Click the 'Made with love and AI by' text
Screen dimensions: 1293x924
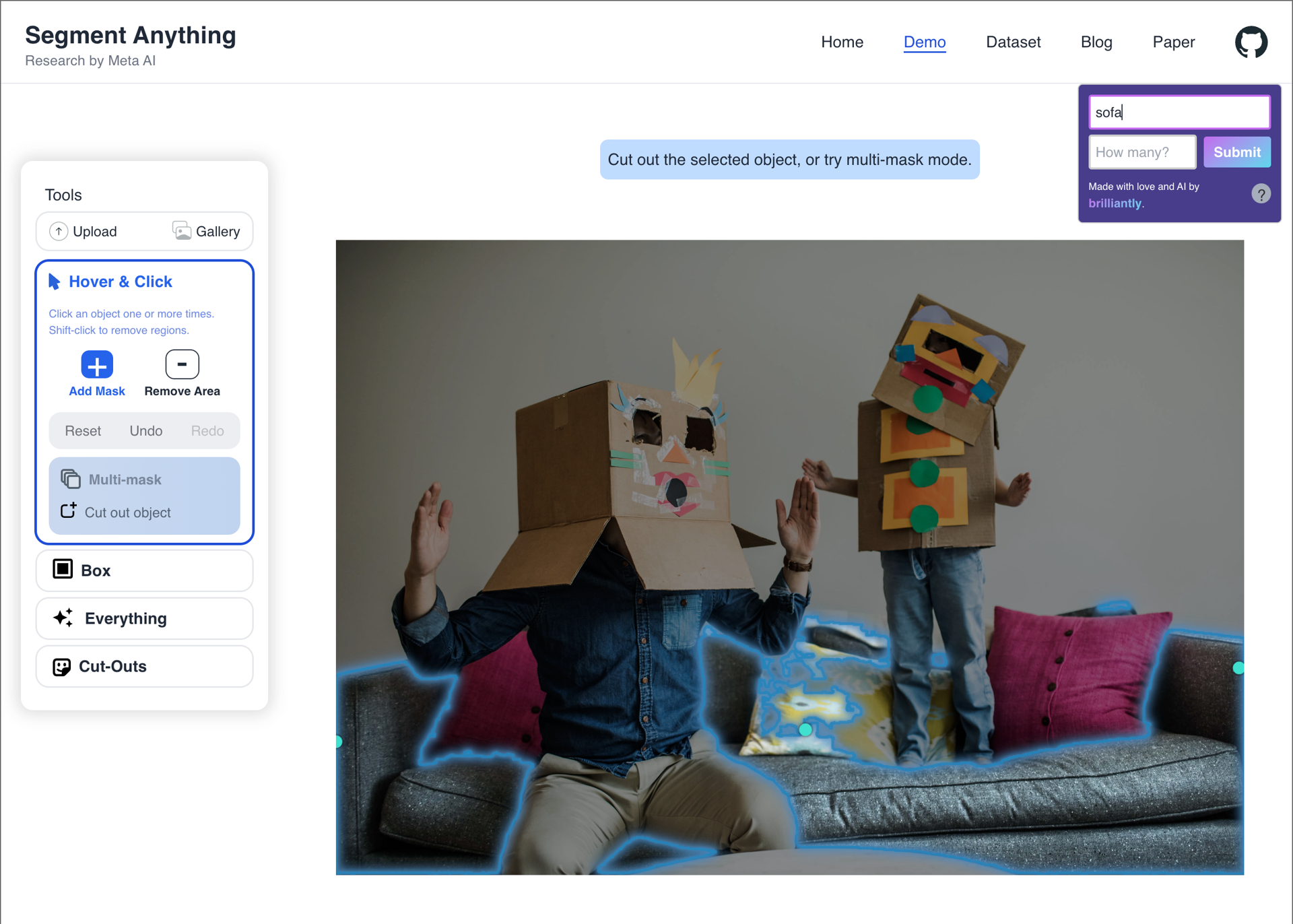point(1143,187)
